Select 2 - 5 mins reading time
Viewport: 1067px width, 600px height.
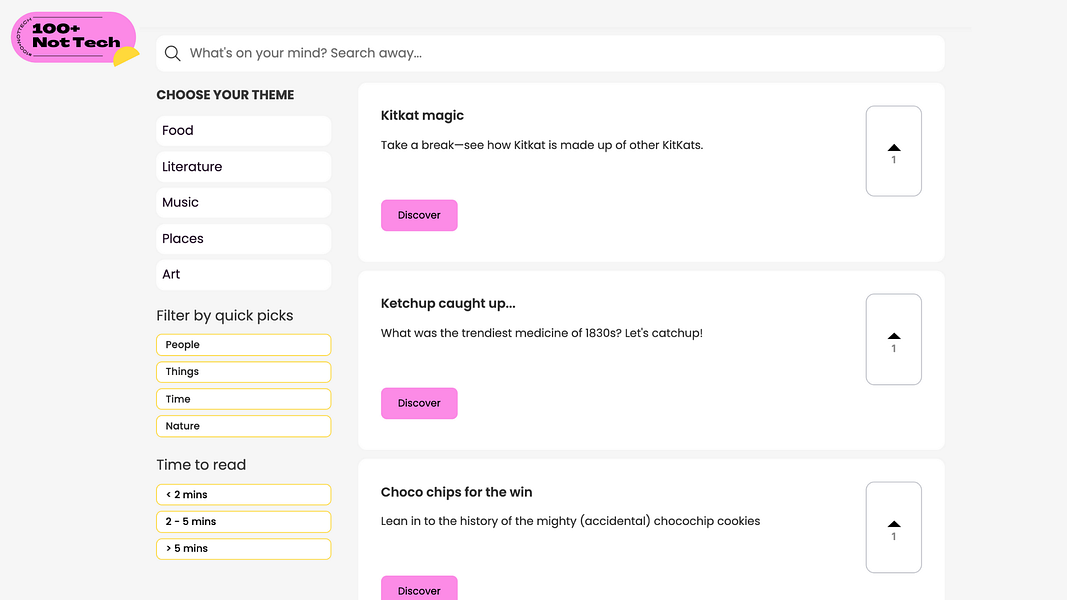pyautogui.click(x=243, y=522)
